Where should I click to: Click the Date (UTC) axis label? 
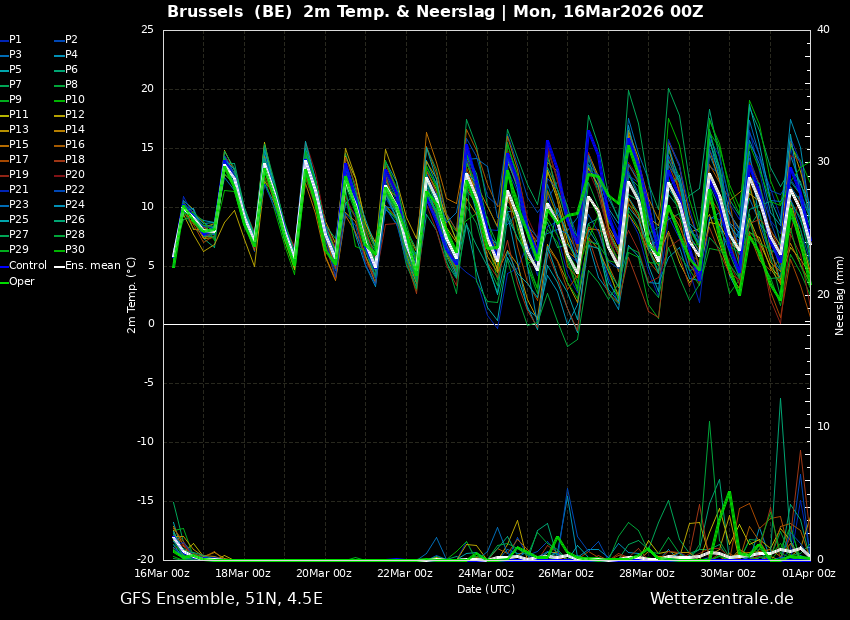tap(486, 589)
